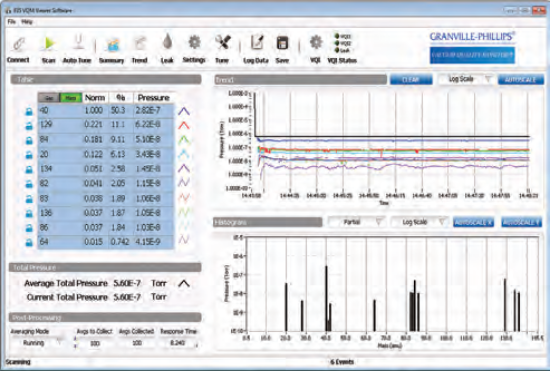Toggle lock for mass 20 row
Viewport: 550px width, 371px height.
(x=29, y=155)
